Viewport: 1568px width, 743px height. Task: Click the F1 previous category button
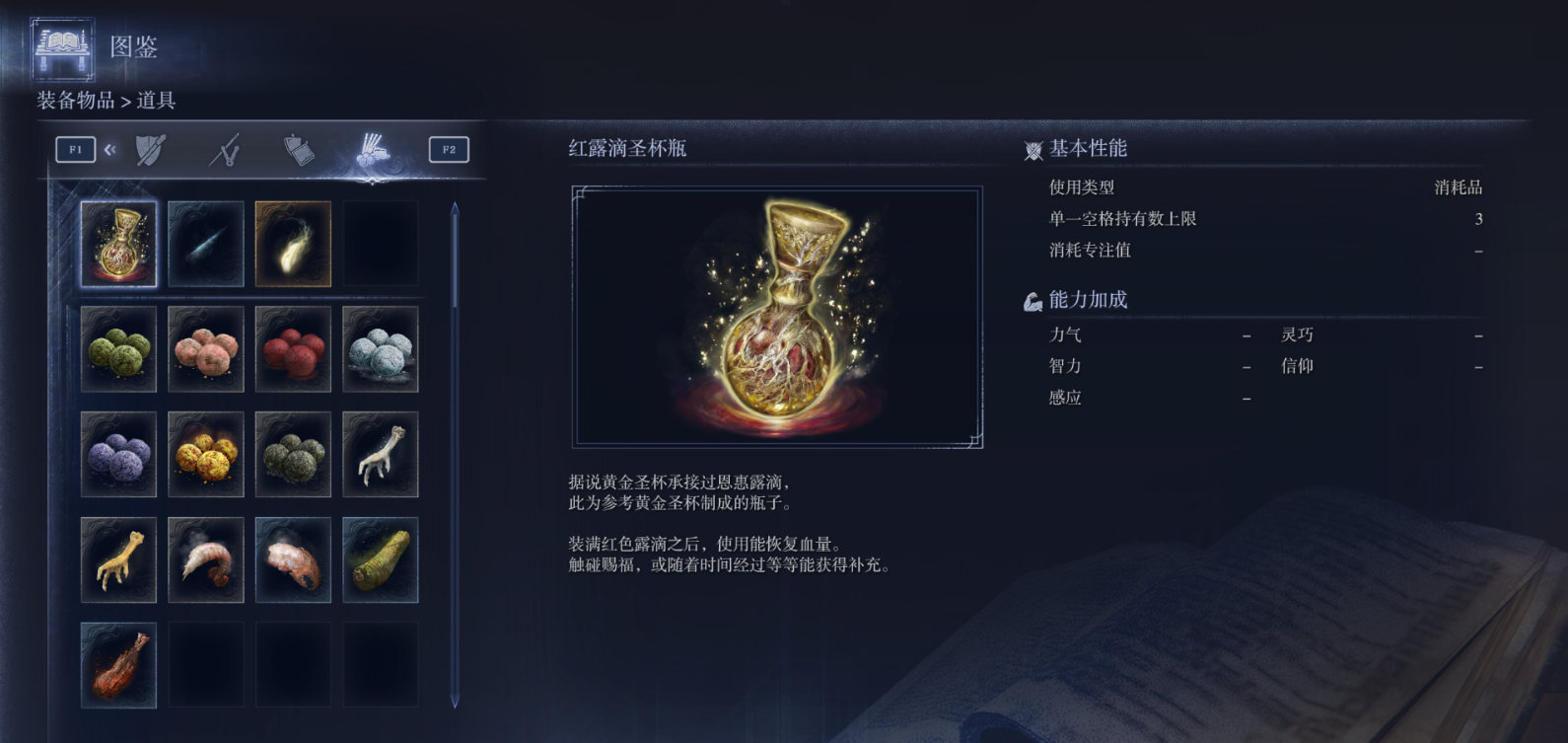click(x=75, y=150)
